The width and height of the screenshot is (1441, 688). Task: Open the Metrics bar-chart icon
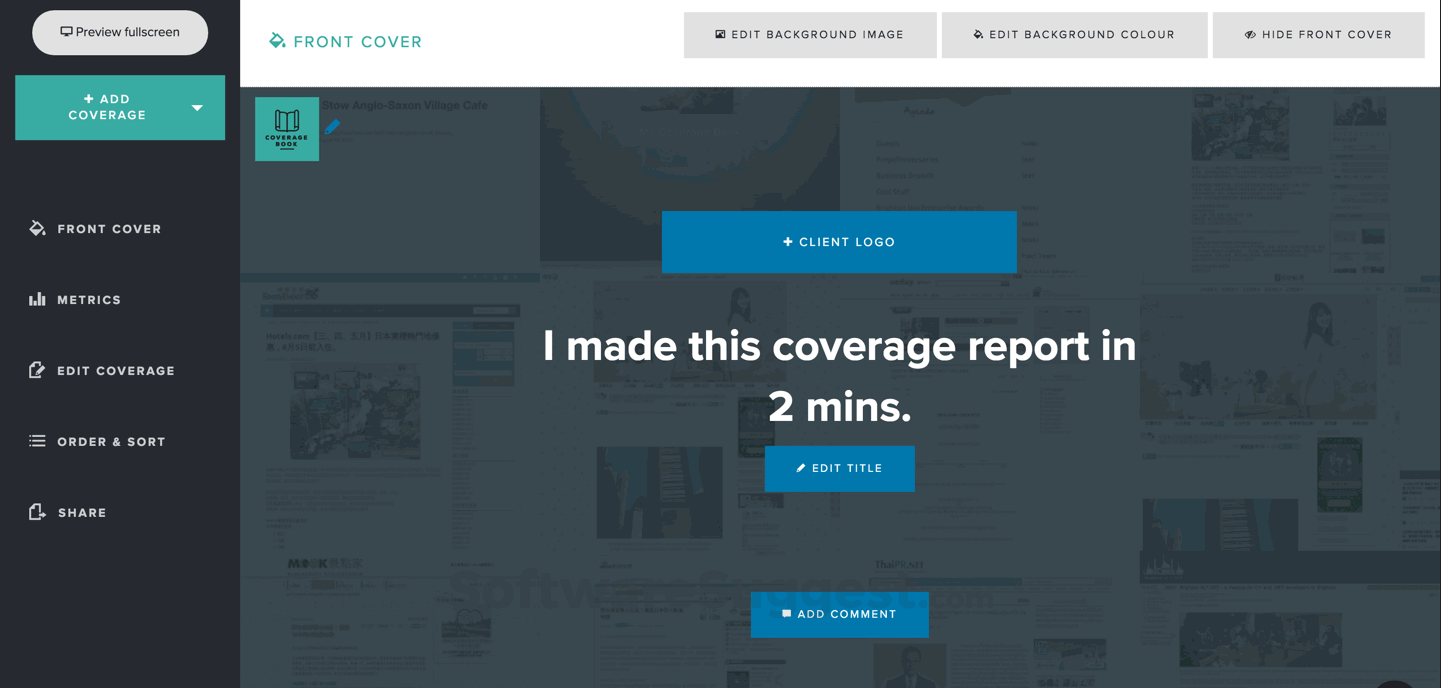coord(37,299)
